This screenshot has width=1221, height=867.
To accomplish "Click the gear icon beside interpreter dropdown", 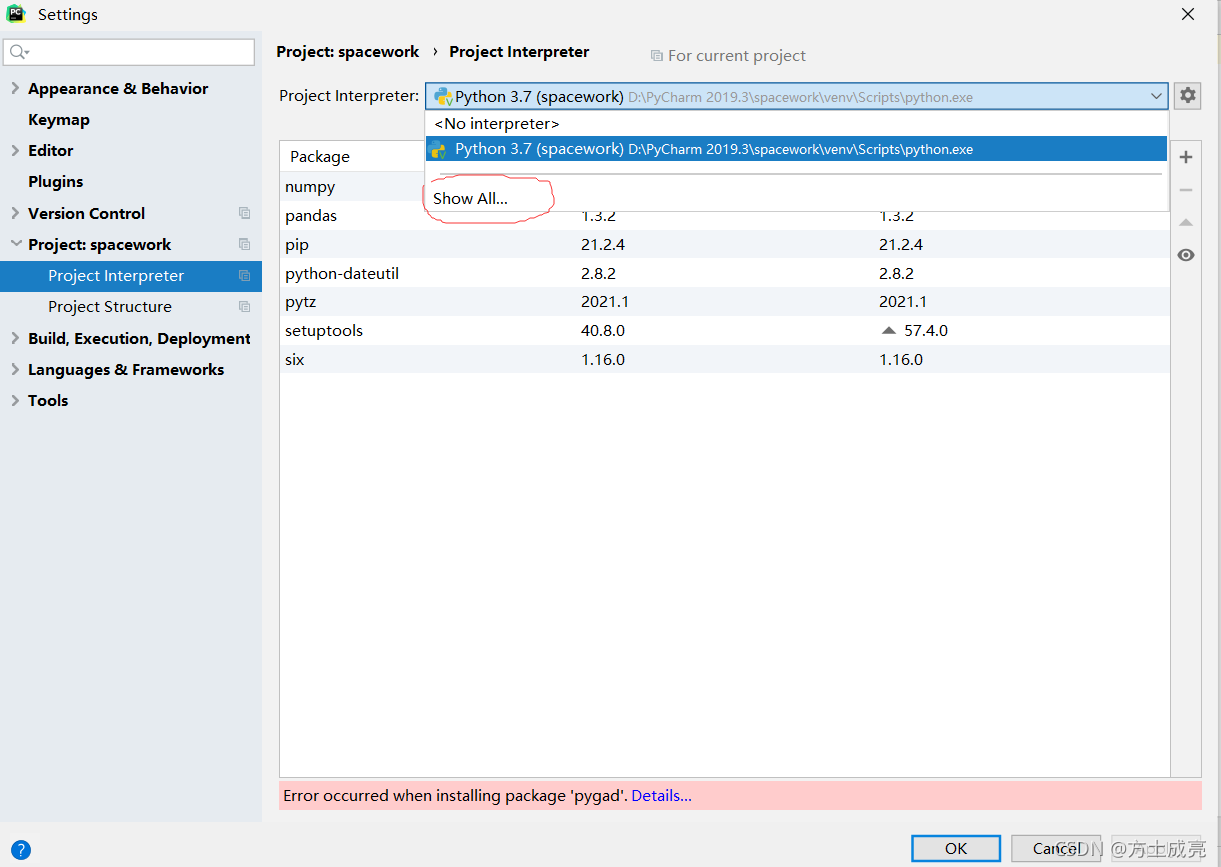I will 1187,96.
